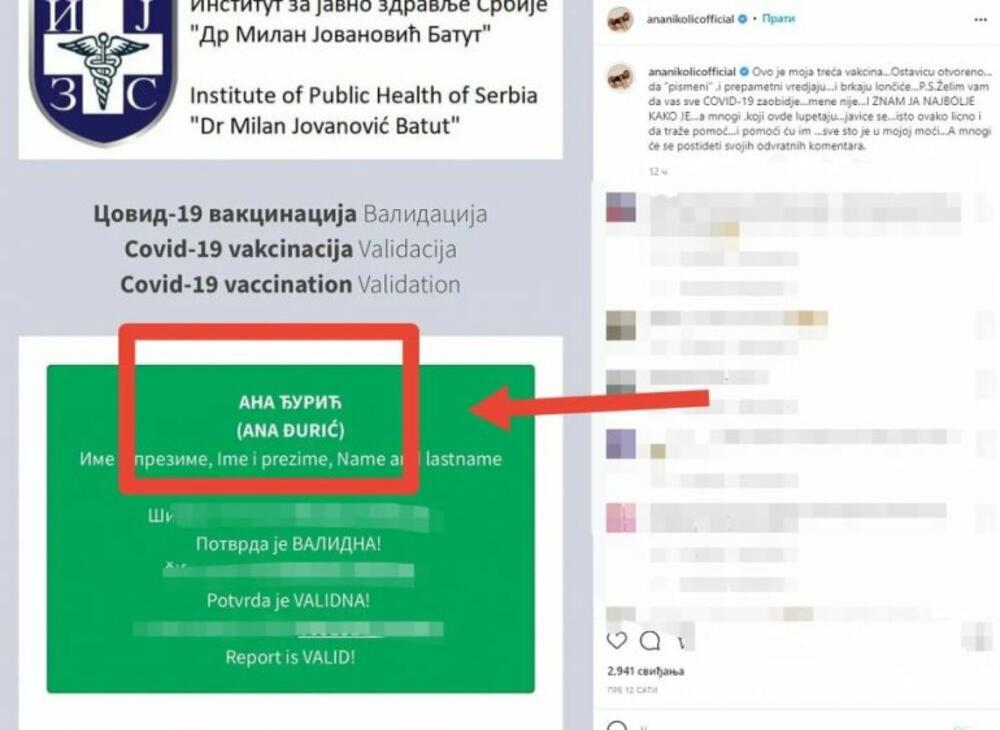
Task: Like the post with heart icon
Action: coord(617,640)
